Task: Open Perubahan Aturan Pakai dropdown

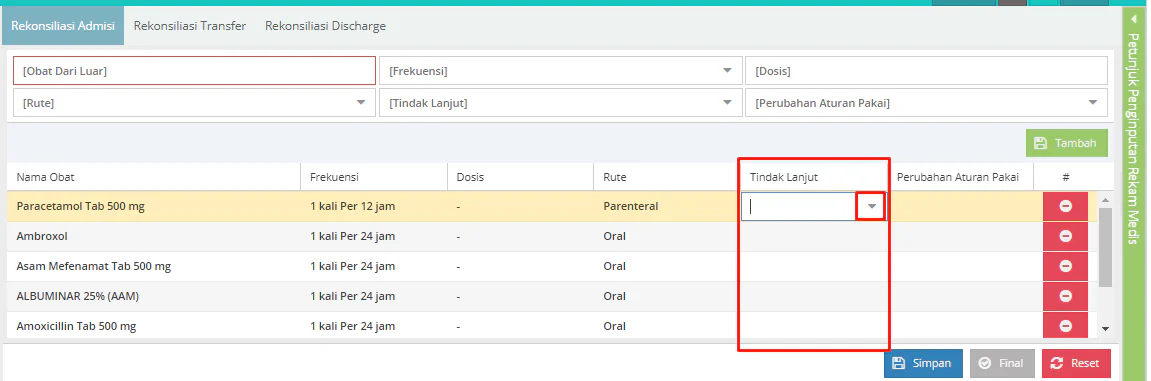Action: 1092,103
